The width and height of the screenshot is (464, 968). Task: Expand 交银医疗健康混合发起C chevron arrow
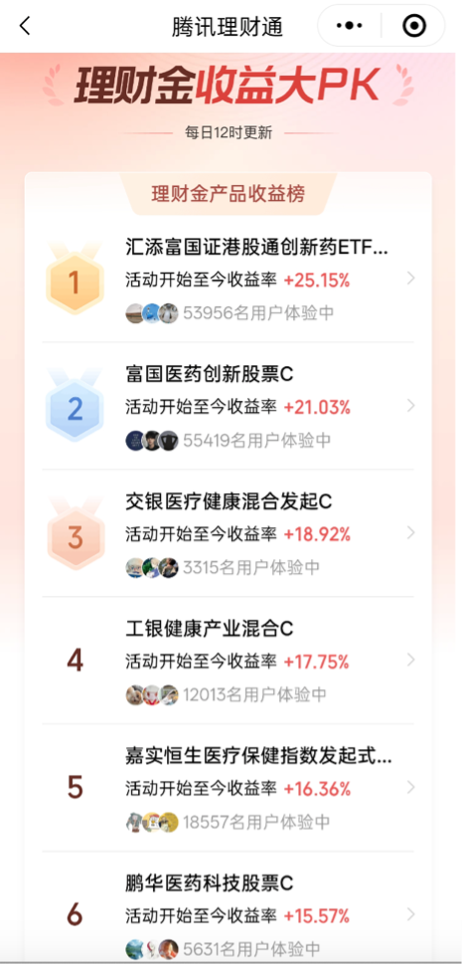point(411,533)
